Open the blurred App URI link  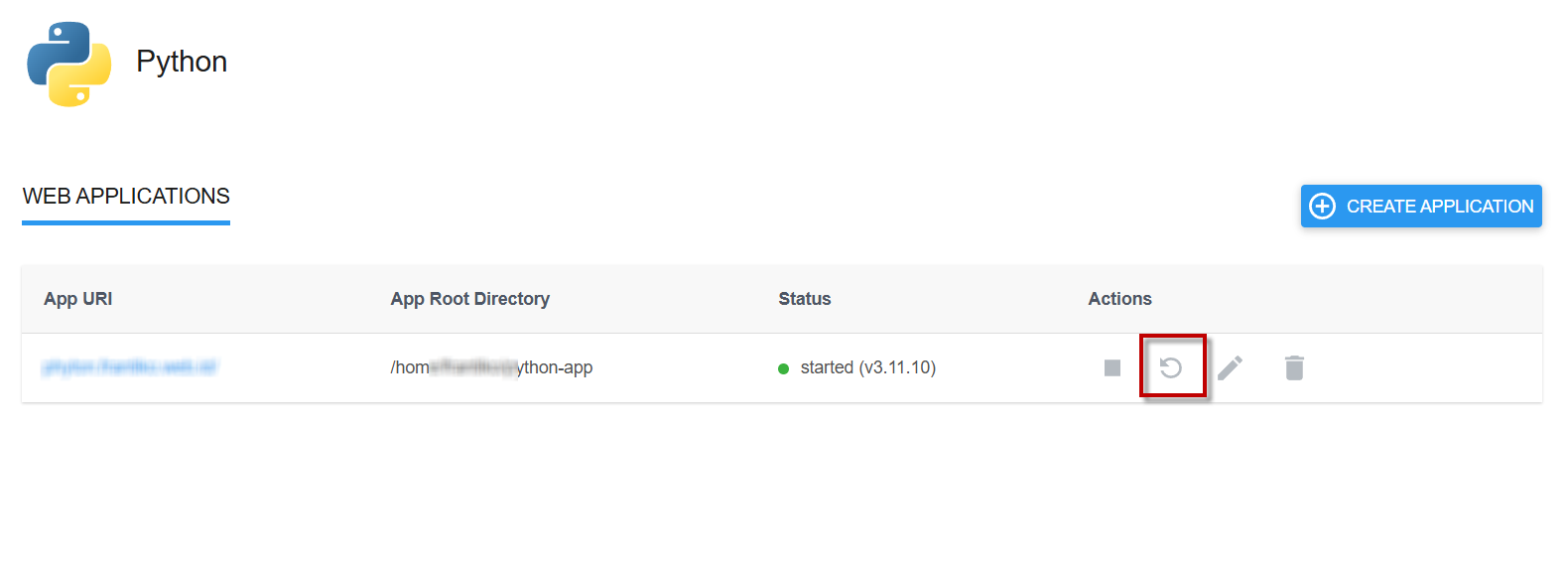(x=129, y=366)
